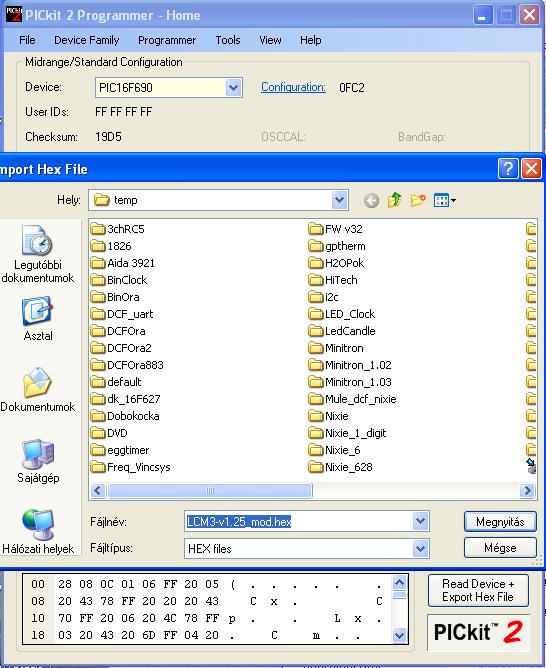Select the 3chRC5 folder
This screenshot has width=546, height=668.
pyautogui.click(x=118, y=229)
